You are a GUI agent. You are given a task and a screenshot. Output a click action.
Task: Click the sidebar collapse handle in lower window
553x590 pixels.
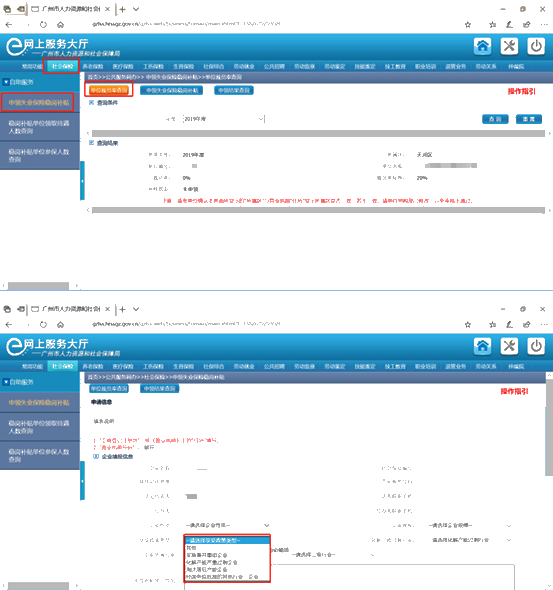click(82, 481)
